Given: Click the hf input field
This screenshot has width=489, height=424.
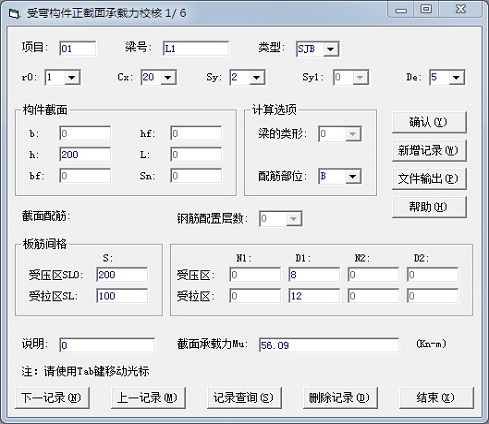Looking at the screenshot, I should click(x=196, y=134).
